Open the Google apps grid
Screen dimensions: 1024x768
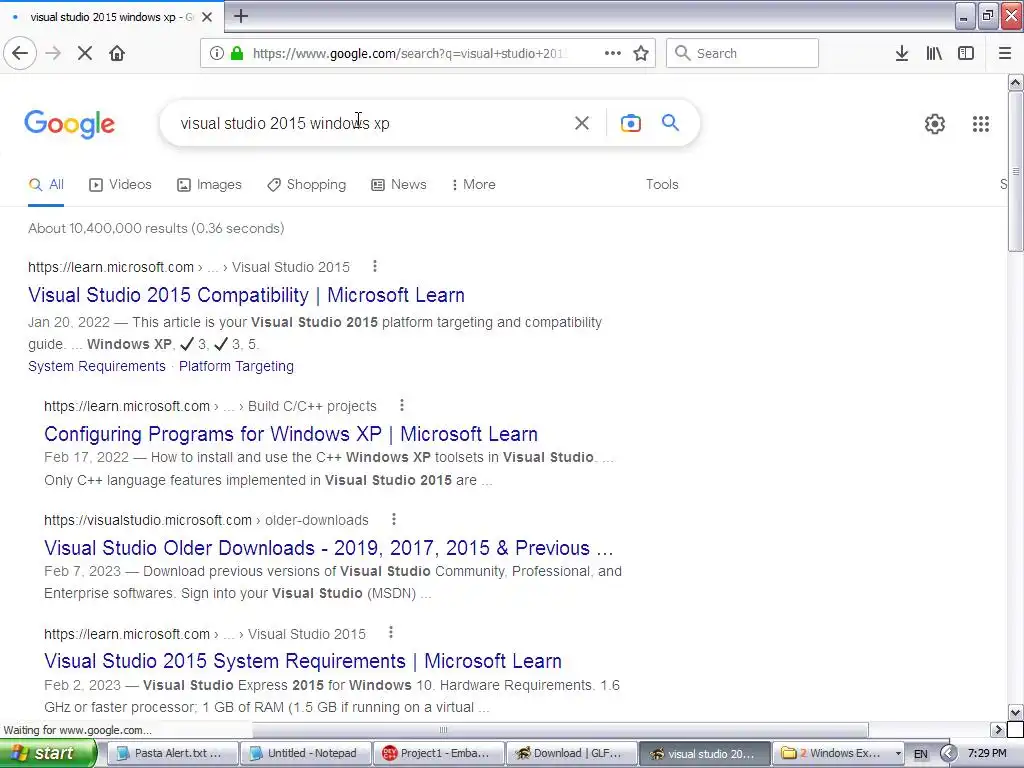(981, 123)
